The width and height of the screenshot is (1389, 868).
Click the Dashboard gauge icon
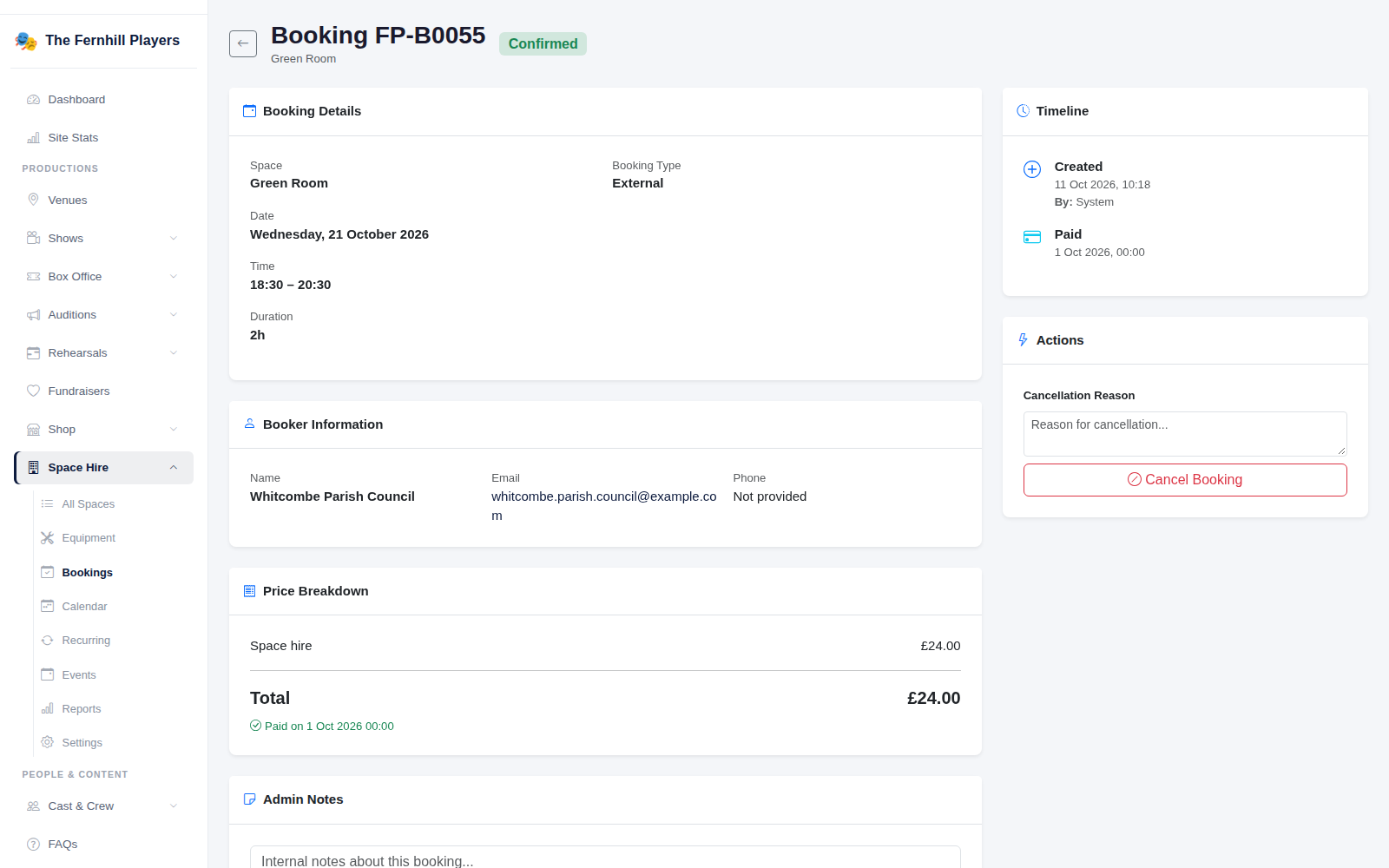33,100
